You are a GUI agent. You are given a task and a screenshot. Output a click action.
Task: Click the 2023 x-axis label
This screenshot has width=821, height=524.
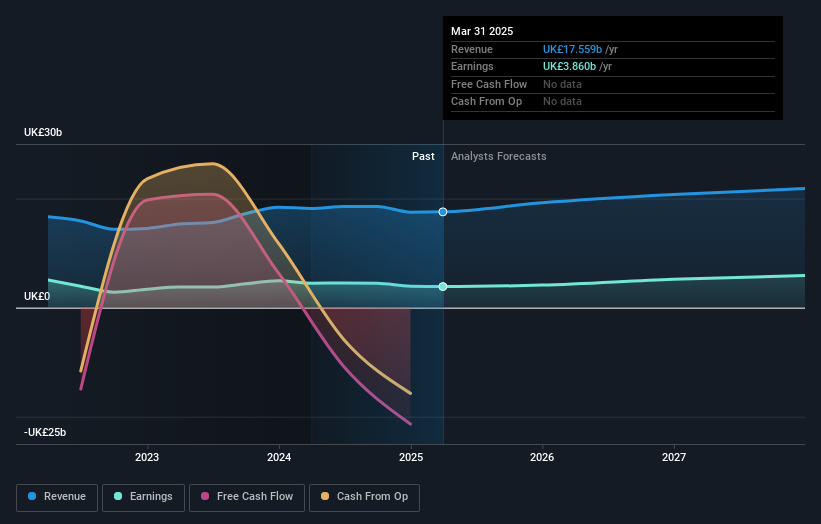pos(147,458)
